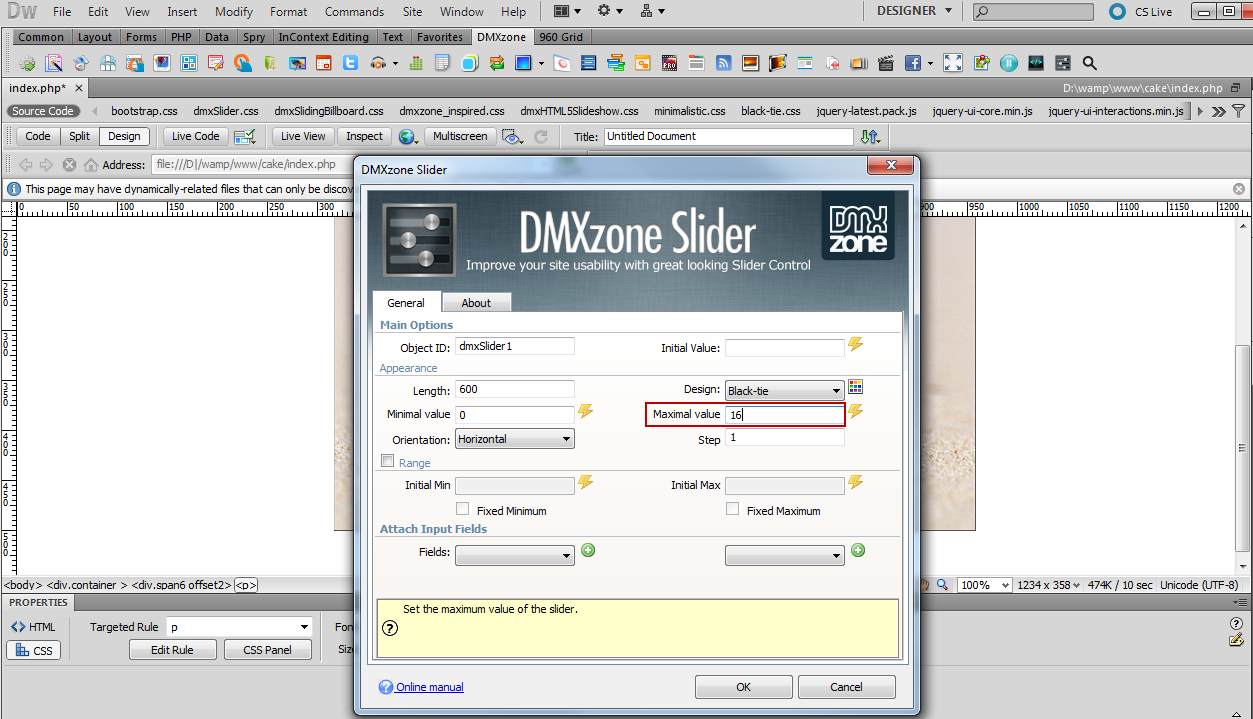Click the Object ID input field
Viewport: 1253px width, 719px height.
pos(515,346)
